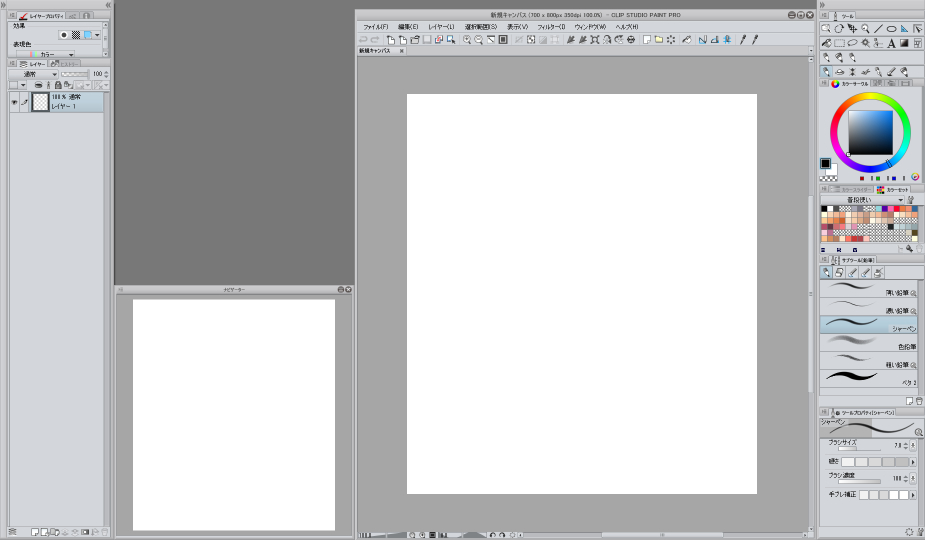This screenshot has width=925, height=540.
Task: Hide レイヤー 1 using the eye icon
Action: (x=14, y=102)
